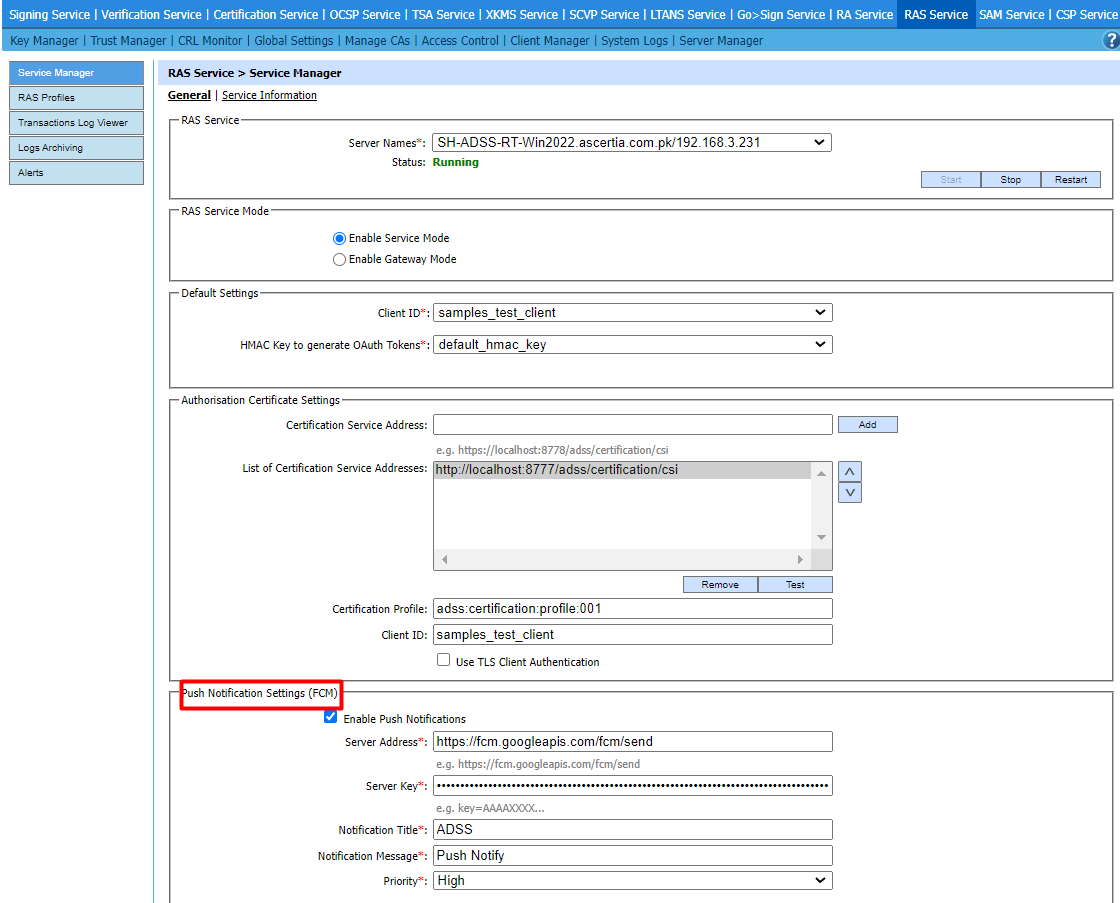The width and height of the screenshot is (1120, 903).
Task: Click the Restart service button
Action: tap(1070, 180)
